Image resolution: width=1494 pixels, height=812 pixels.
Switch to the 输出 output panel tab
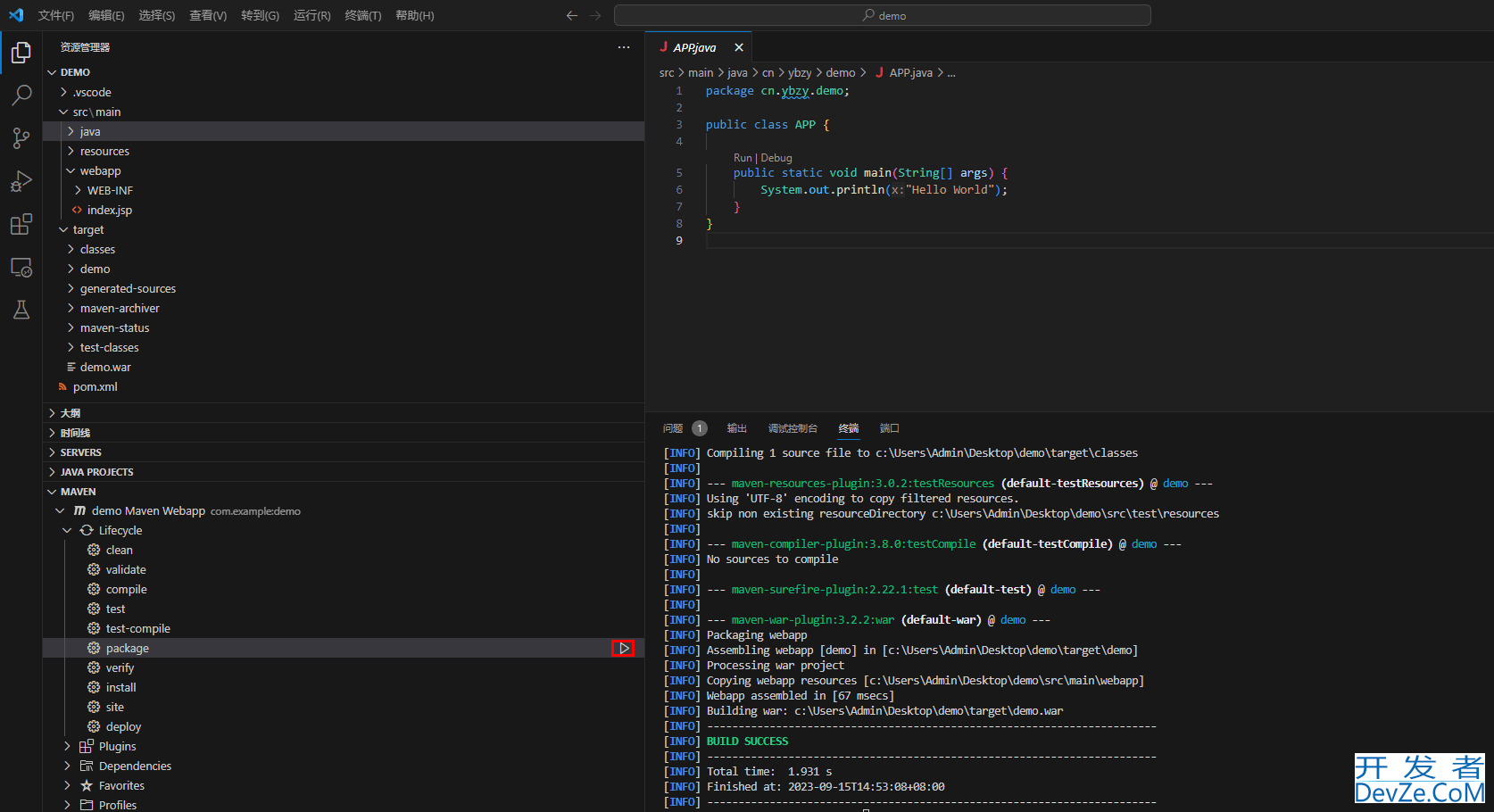[737, 428]
